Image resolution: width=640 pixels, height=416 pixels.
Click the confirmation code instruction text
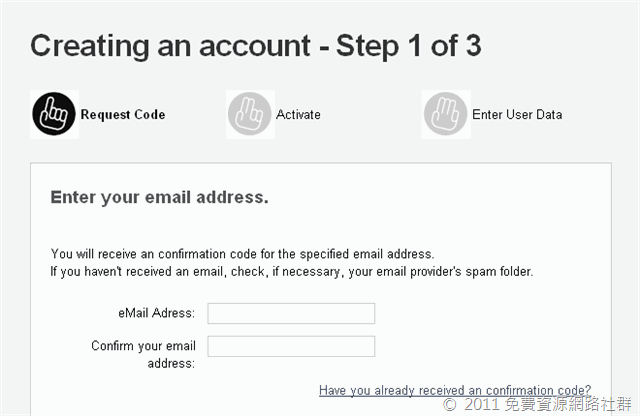point(242,254)
